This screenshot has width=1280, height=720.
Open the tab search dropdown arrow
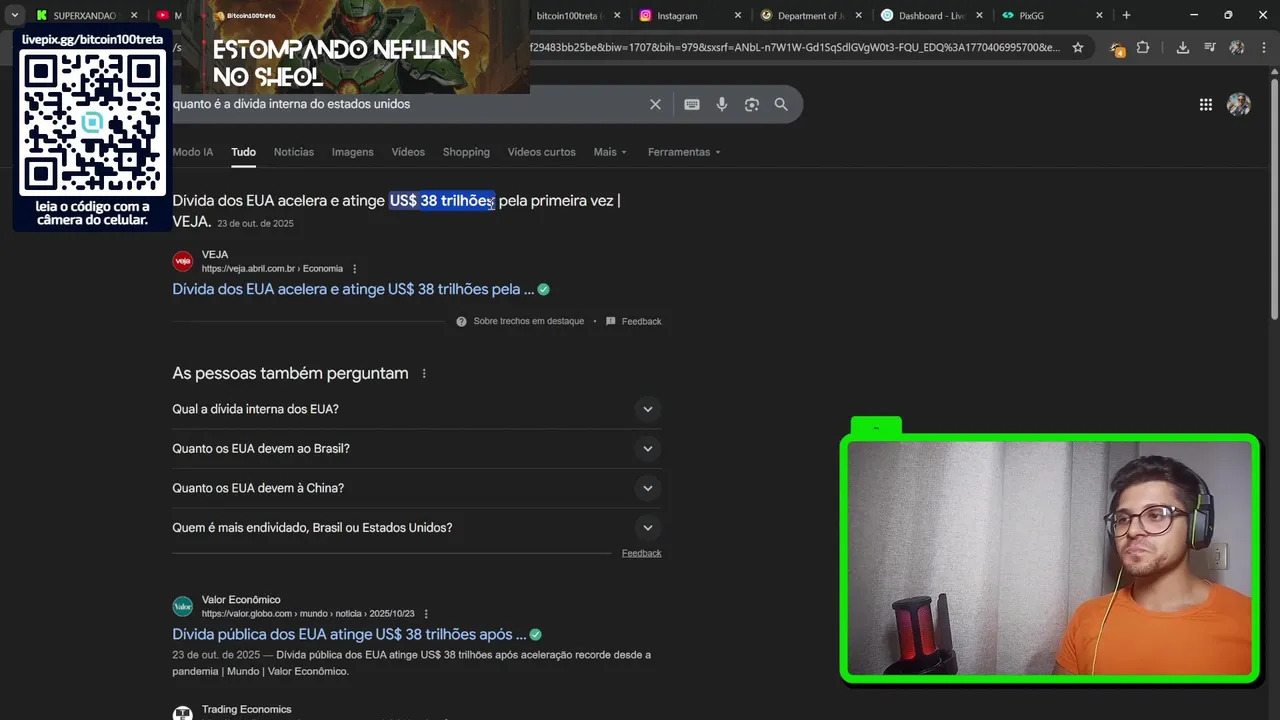click(x=15, y=15)
